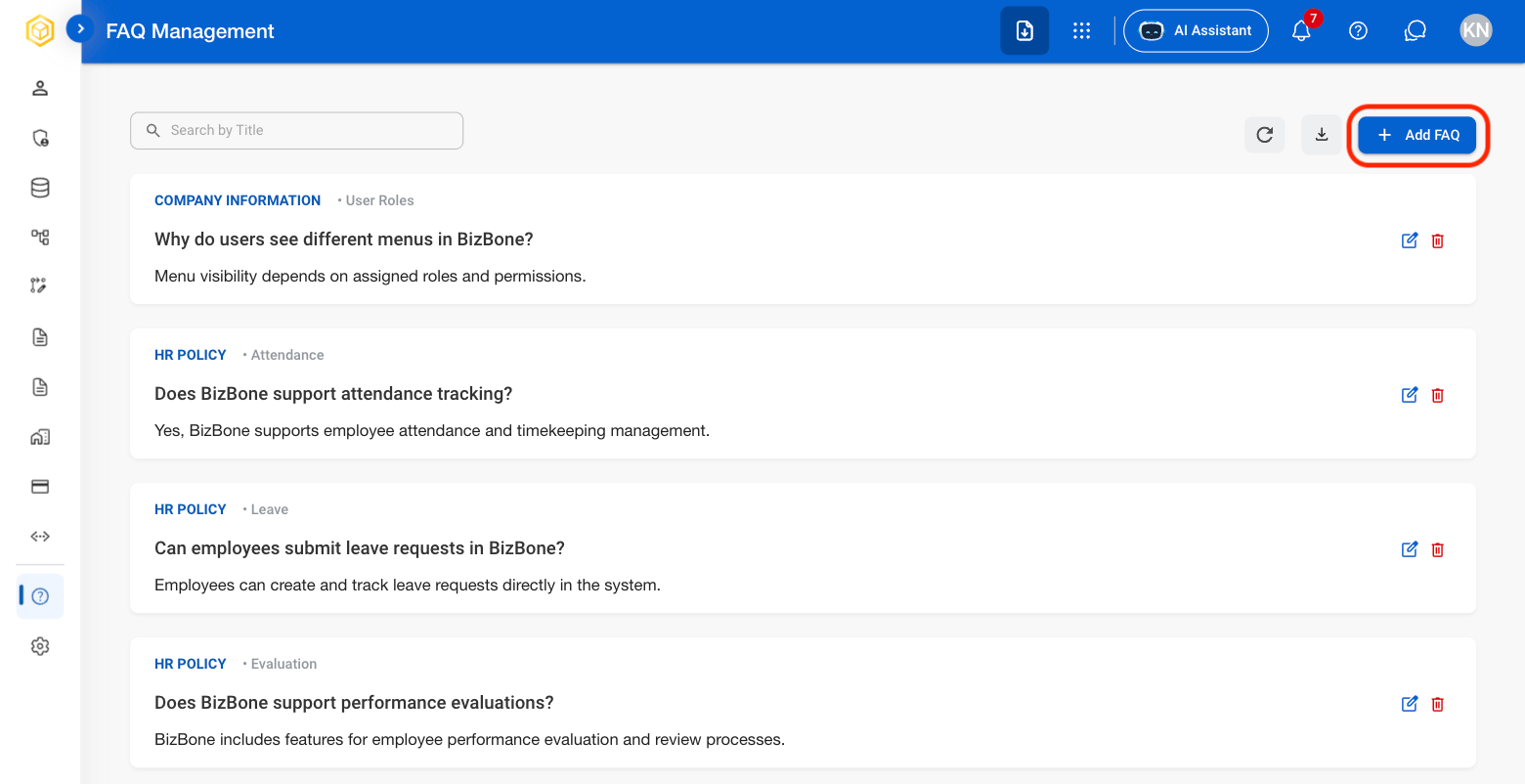Click the answer 'Menu visibility depends on assigned roles'
This screenshot has height=784, width=1525.
[370, 277]
